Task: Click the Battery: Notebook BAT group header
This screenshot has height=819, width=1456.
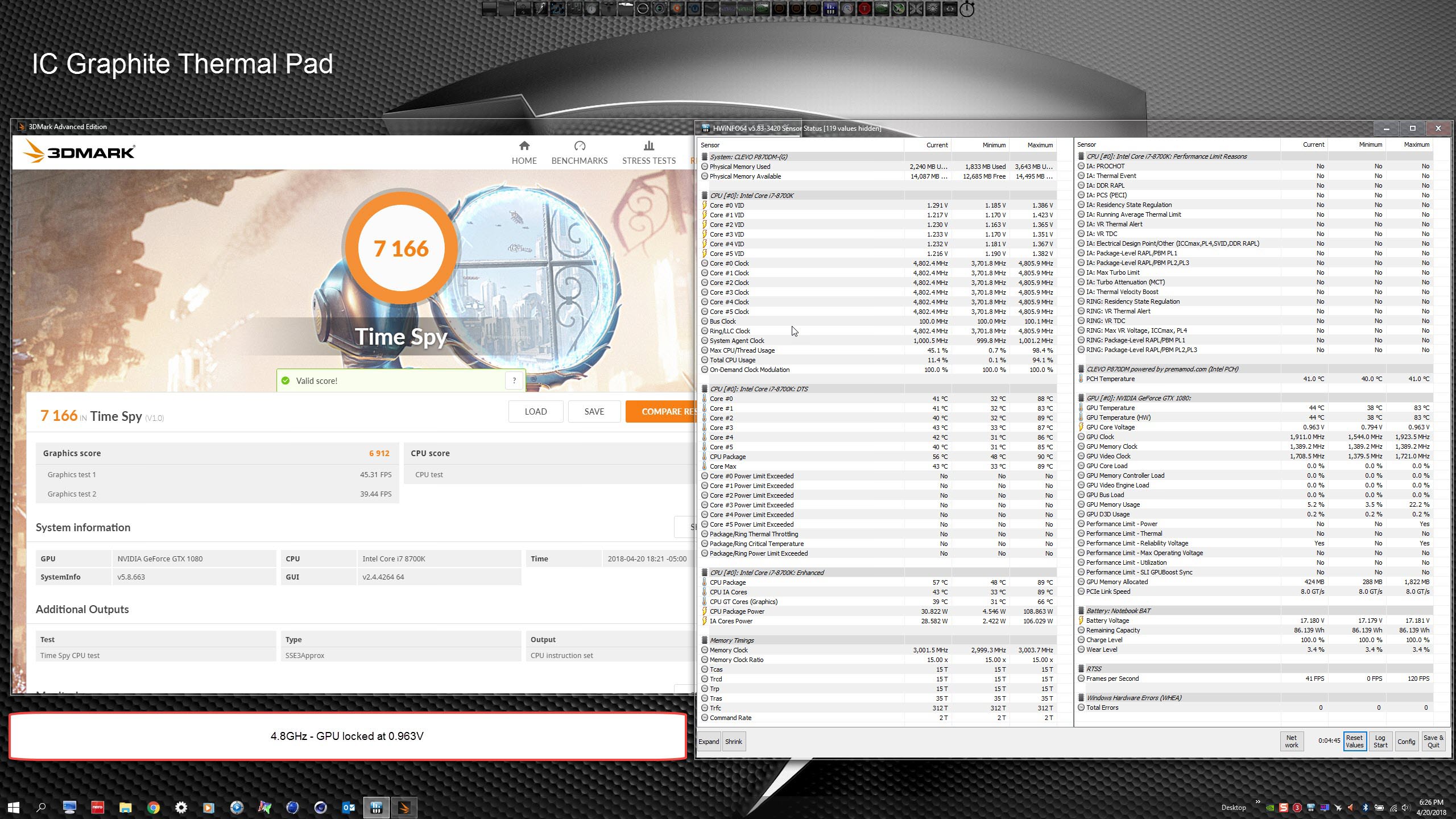Action: coord(1254,611)
